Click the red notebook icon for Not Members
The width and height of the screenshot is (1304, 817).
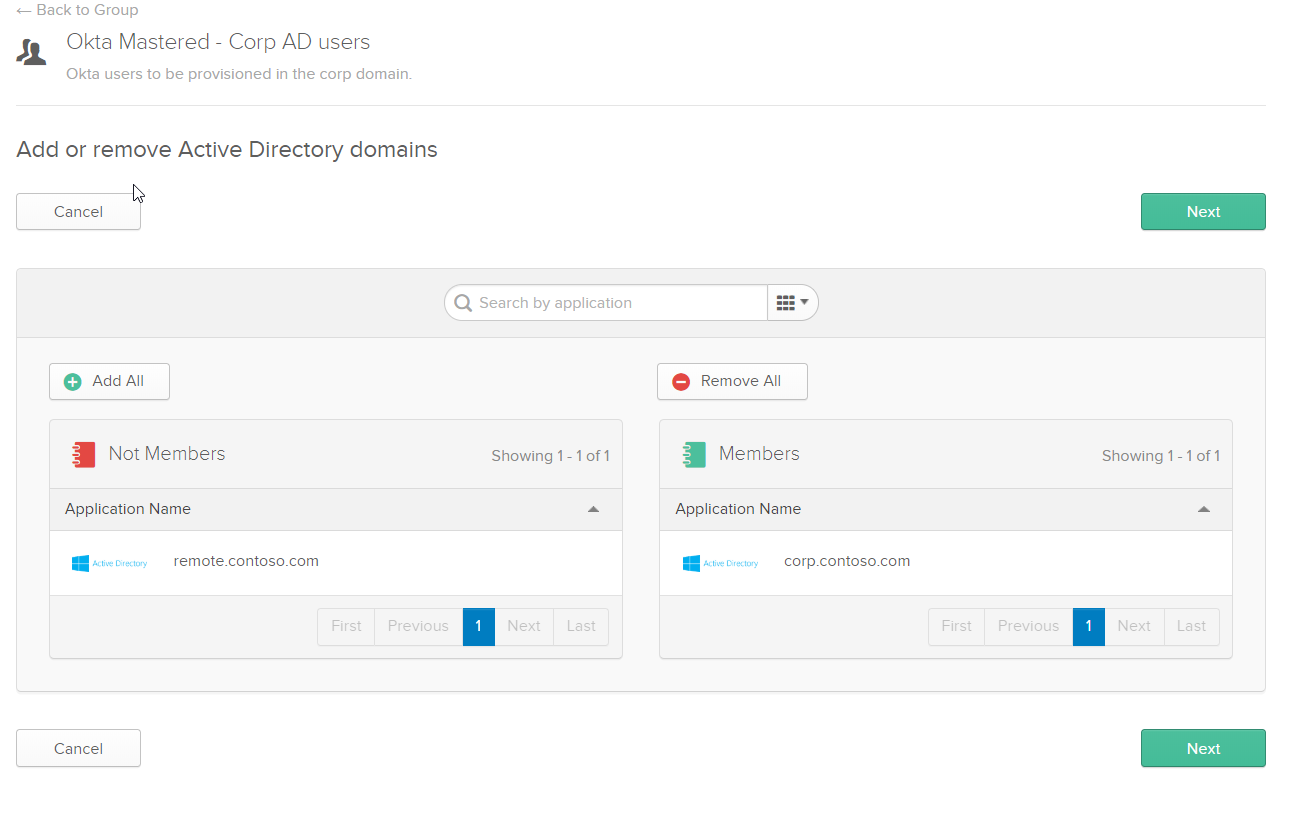coord(84,455)
